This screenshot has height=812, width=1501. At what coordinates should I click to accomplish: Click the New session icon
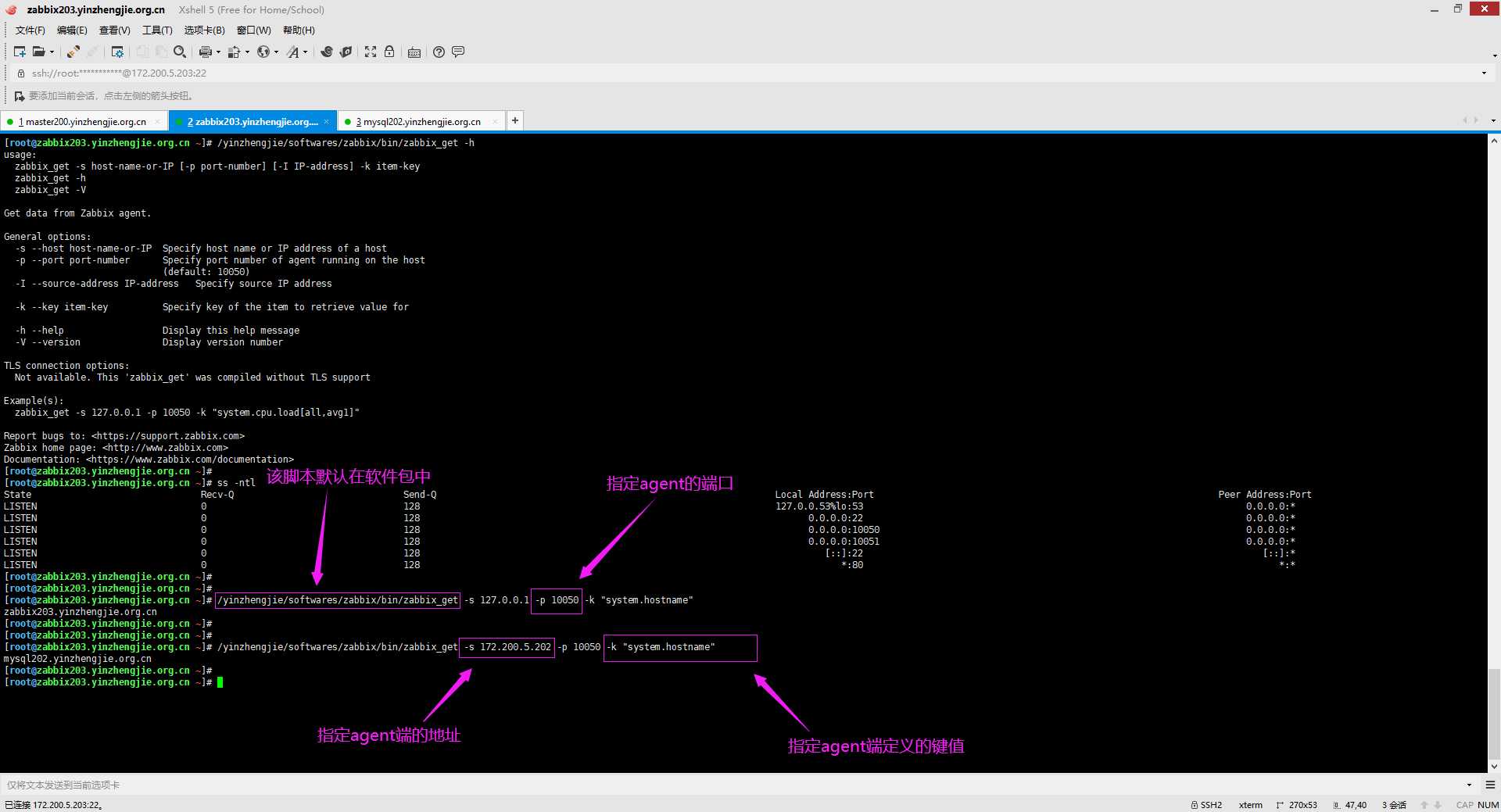coord(20,52)
